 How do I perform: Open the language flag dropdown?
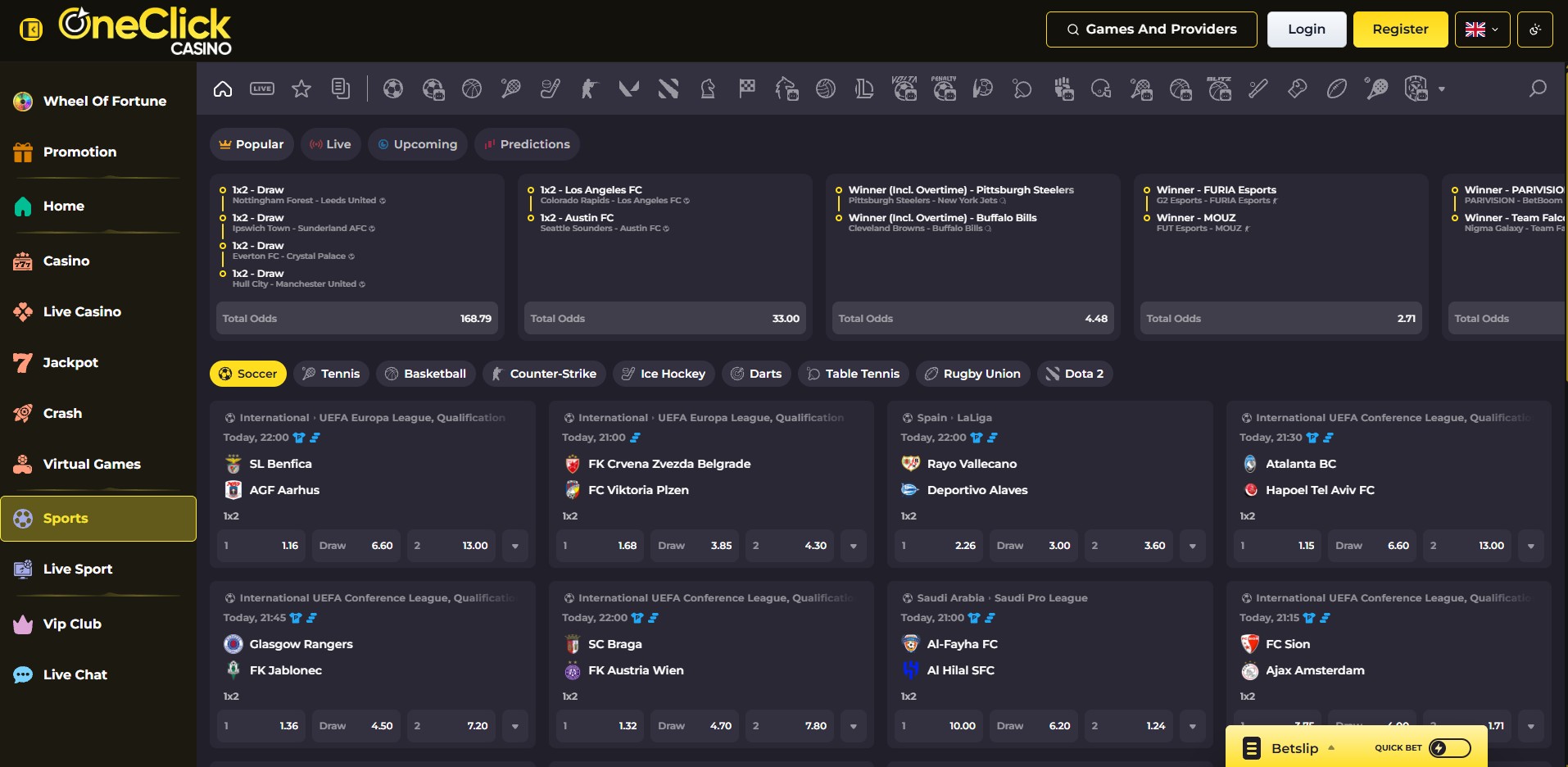(1483, 29)
